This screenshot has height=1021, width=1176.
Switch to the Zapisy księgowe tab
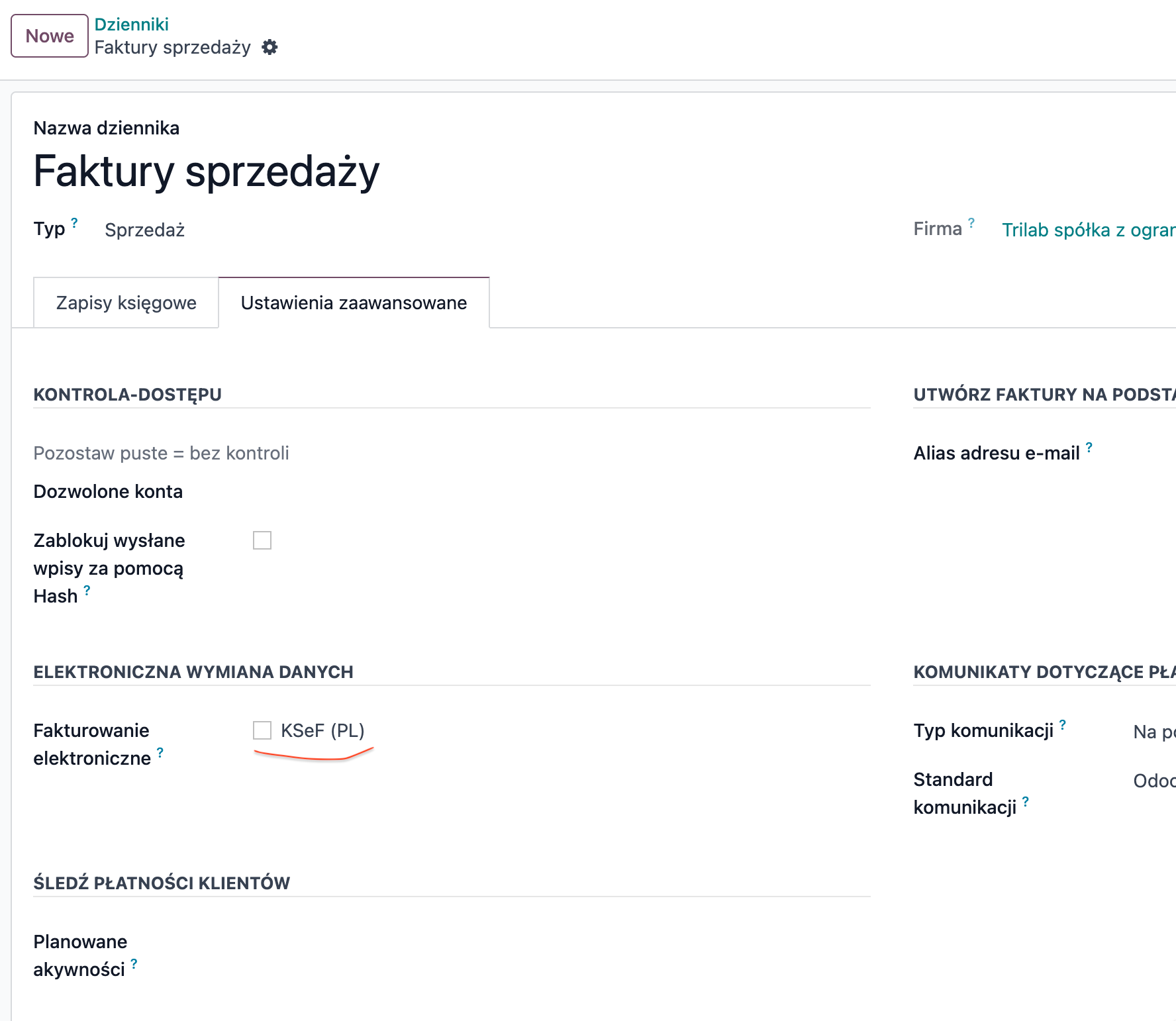[x=126, y=303]
